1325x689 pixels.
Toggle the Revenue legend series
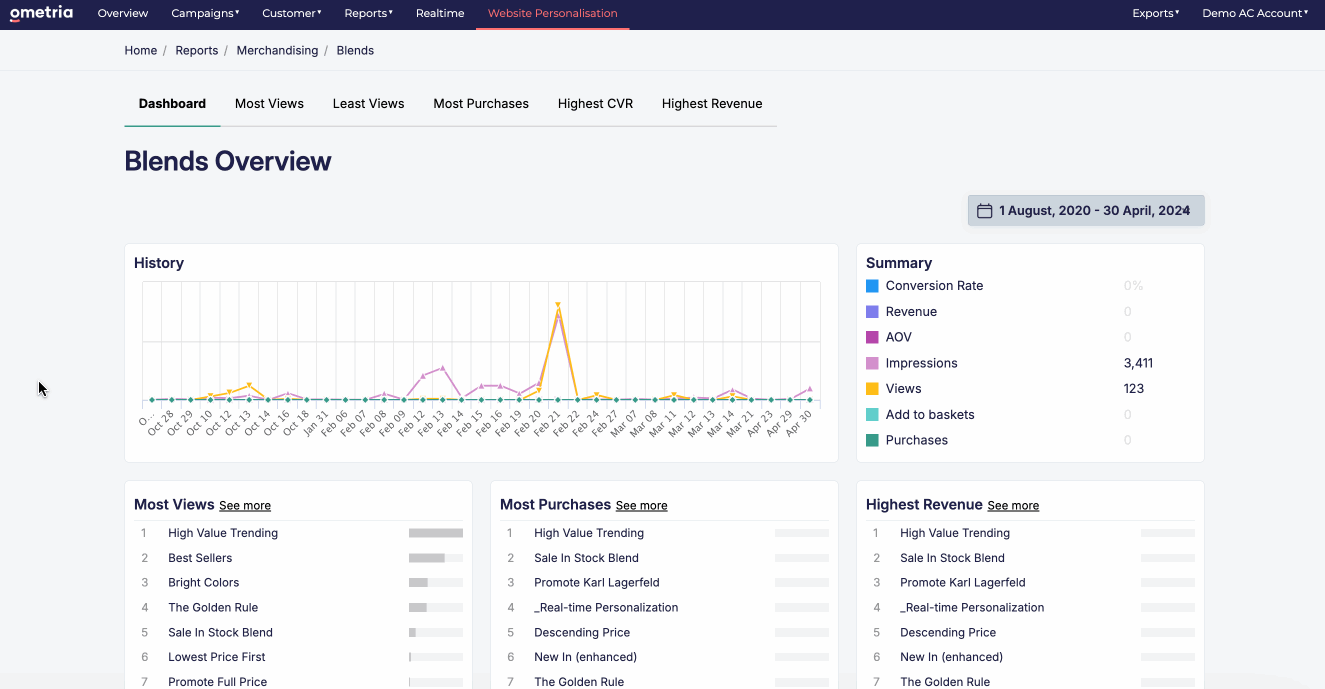[911, 312]
